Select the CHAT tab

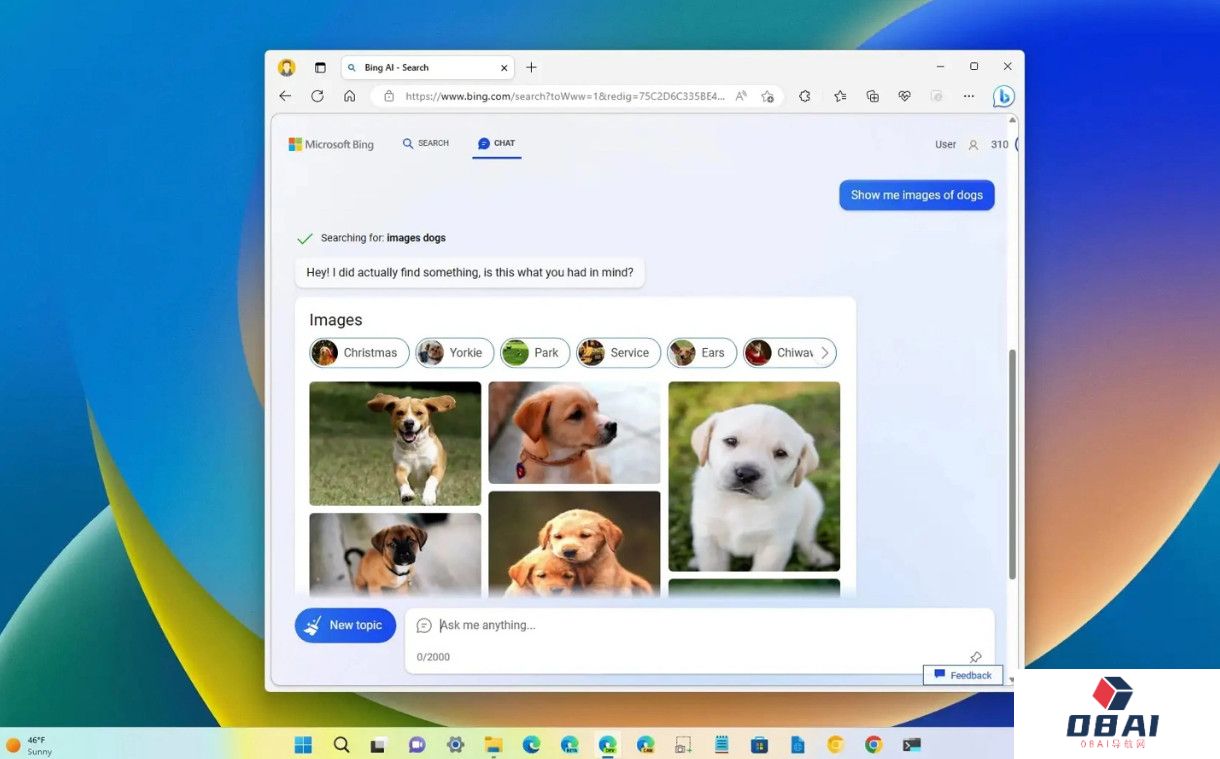point(497,144)
